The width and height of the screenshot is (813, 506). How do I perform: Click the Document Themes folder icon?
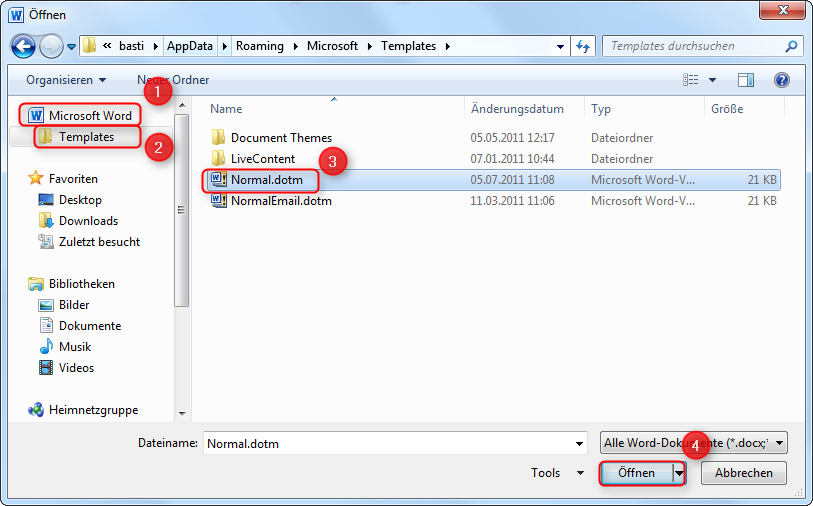point(218,137)
